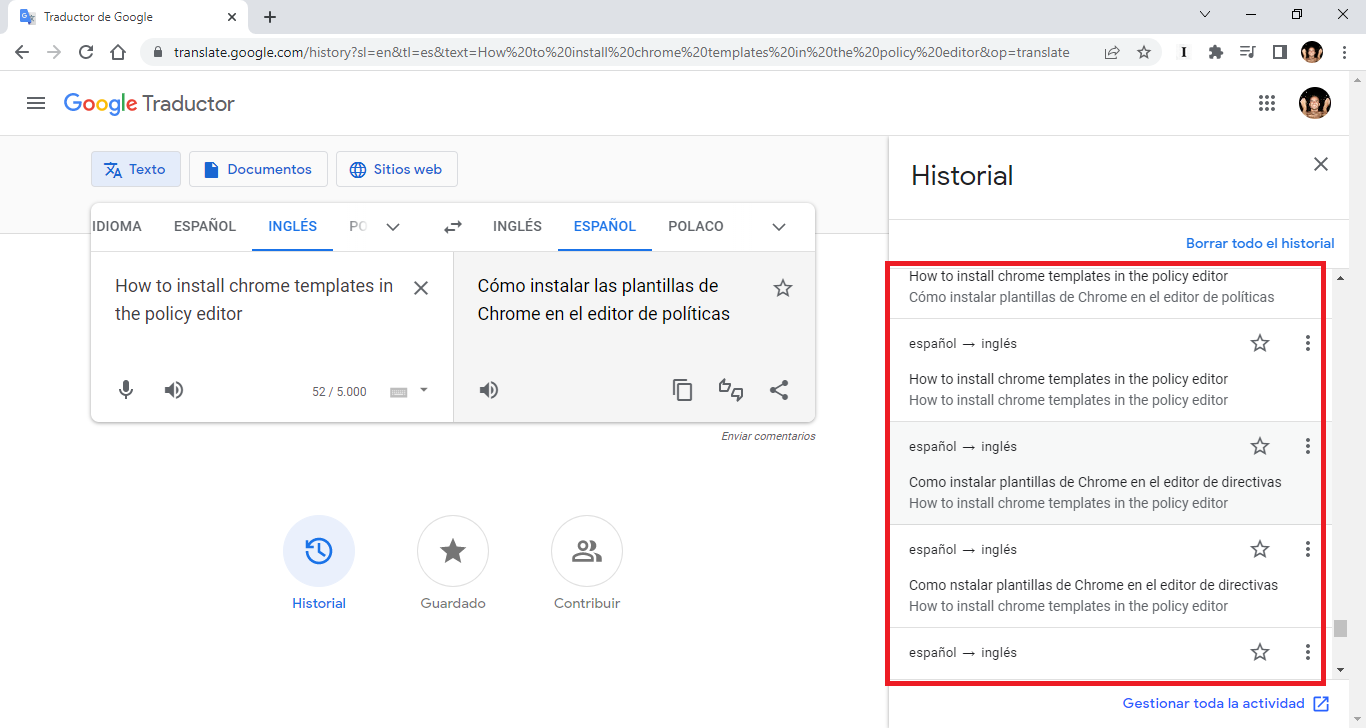Select history entry 'Como instalar plantillas de Chrome en el editor de directivas'
This screenshot has height=728, width=1366.
point(1095,482)
